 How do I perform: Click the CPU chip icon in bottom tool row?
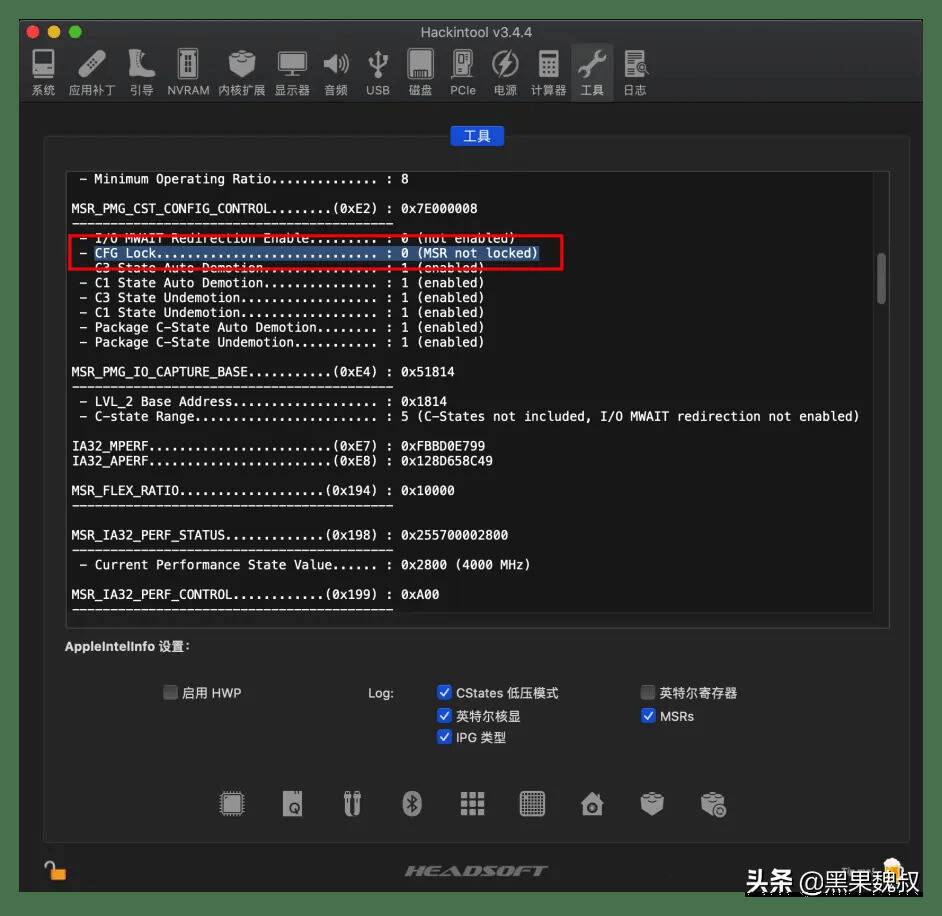232,804
